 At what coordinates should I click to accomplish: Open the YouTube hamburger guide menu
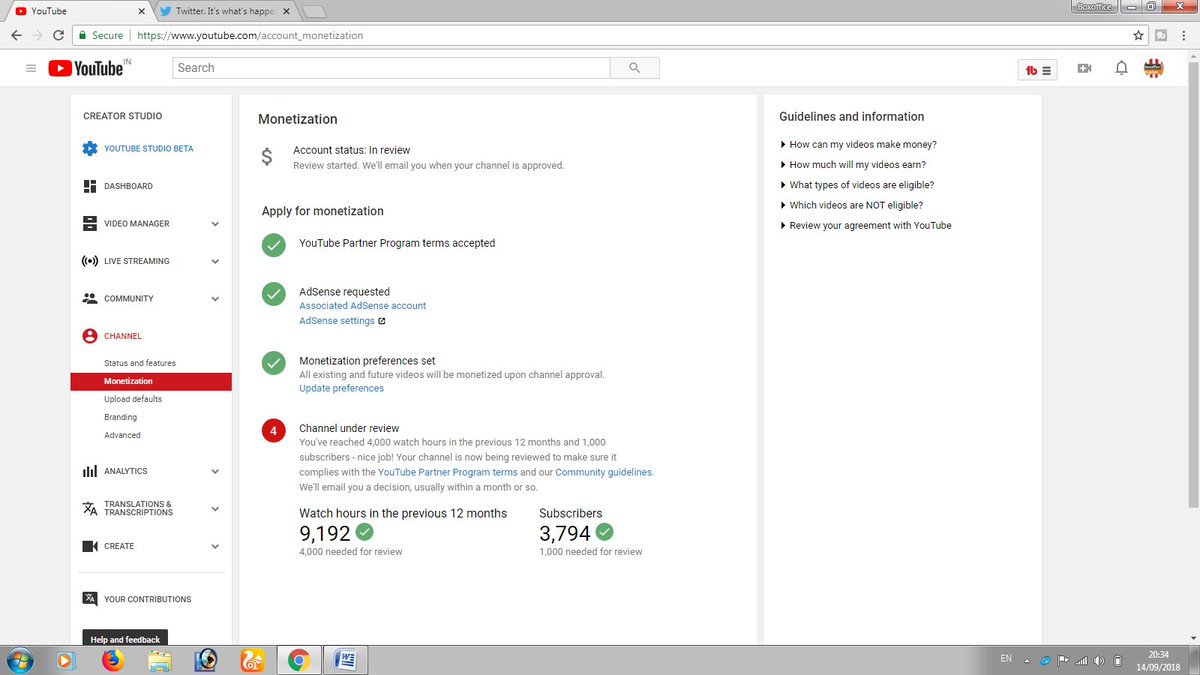click(31, 68)
